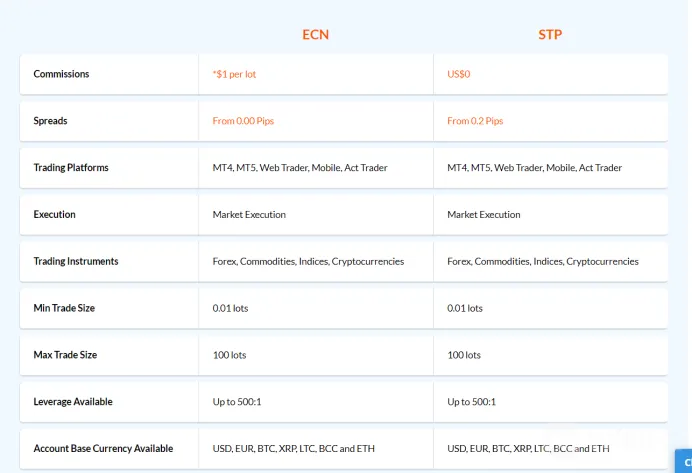Select Account Base Currency Available label
692x473 pixels.
pos(103,448)
